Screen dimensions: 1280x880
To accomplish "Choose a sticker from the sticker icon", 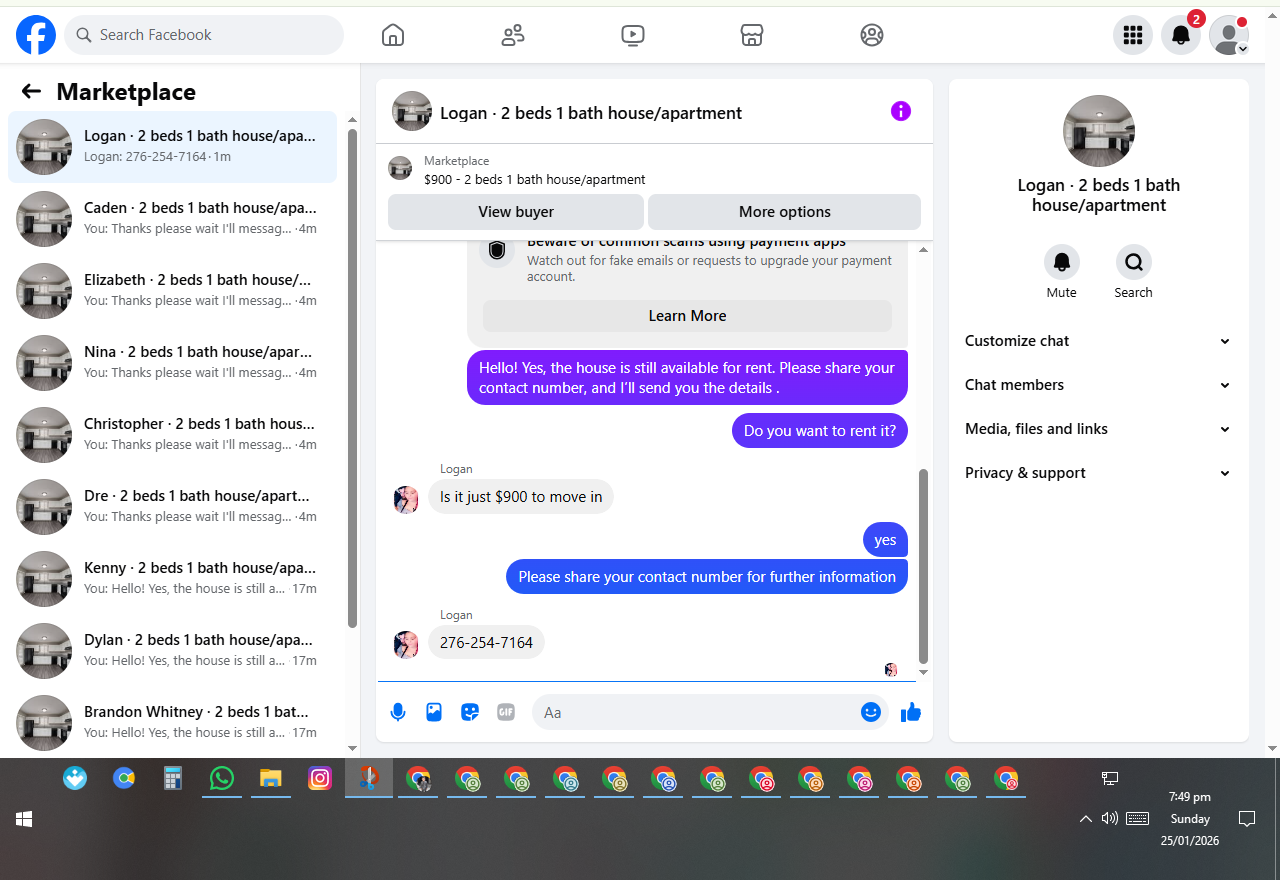I will pos(470,712).
